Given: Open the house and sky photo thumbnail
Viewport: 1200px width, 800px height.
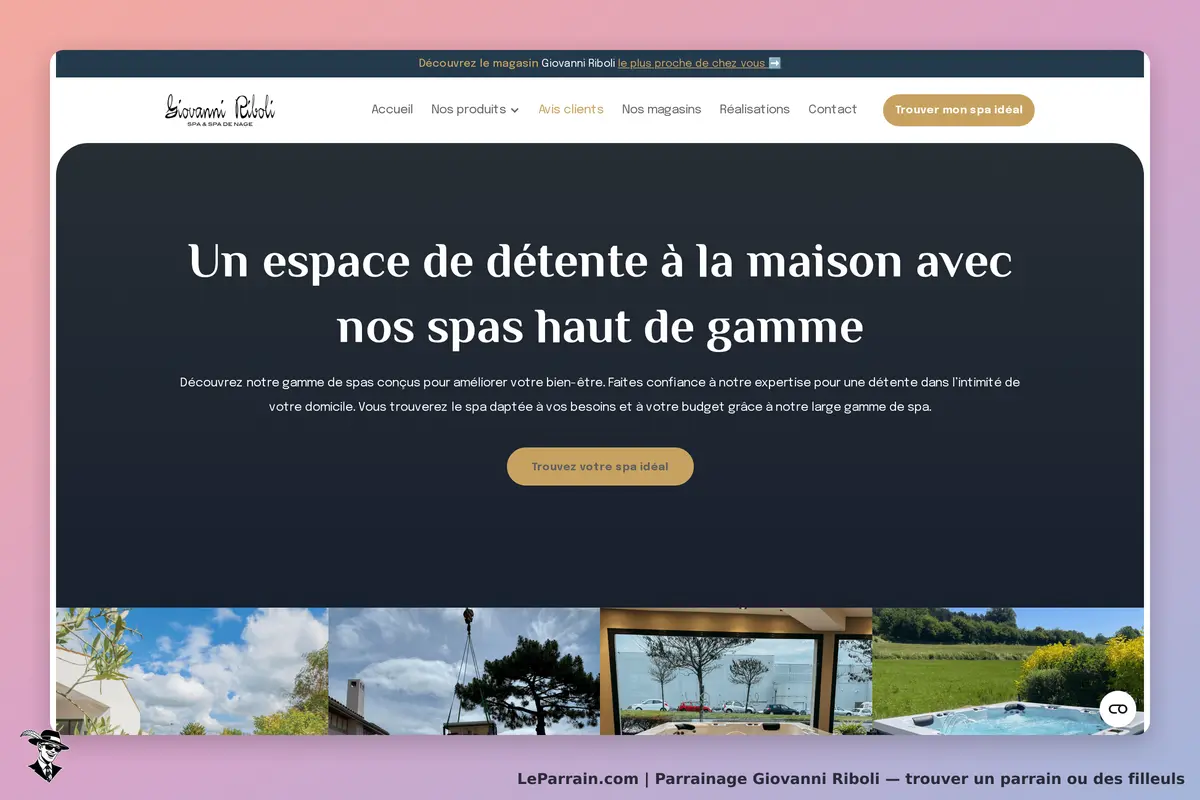Looking at the screenshot, I should tap(192, 671).
